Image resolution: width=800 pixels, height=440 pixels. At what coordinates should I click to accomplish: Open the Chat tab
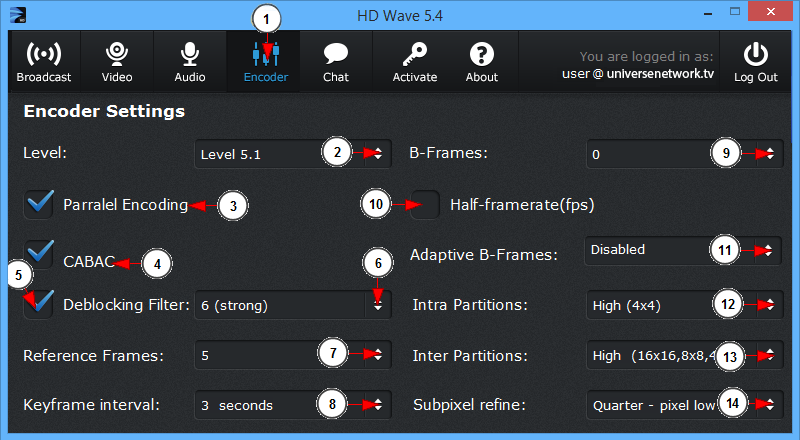pyautogui.click(x=336, y=62)
